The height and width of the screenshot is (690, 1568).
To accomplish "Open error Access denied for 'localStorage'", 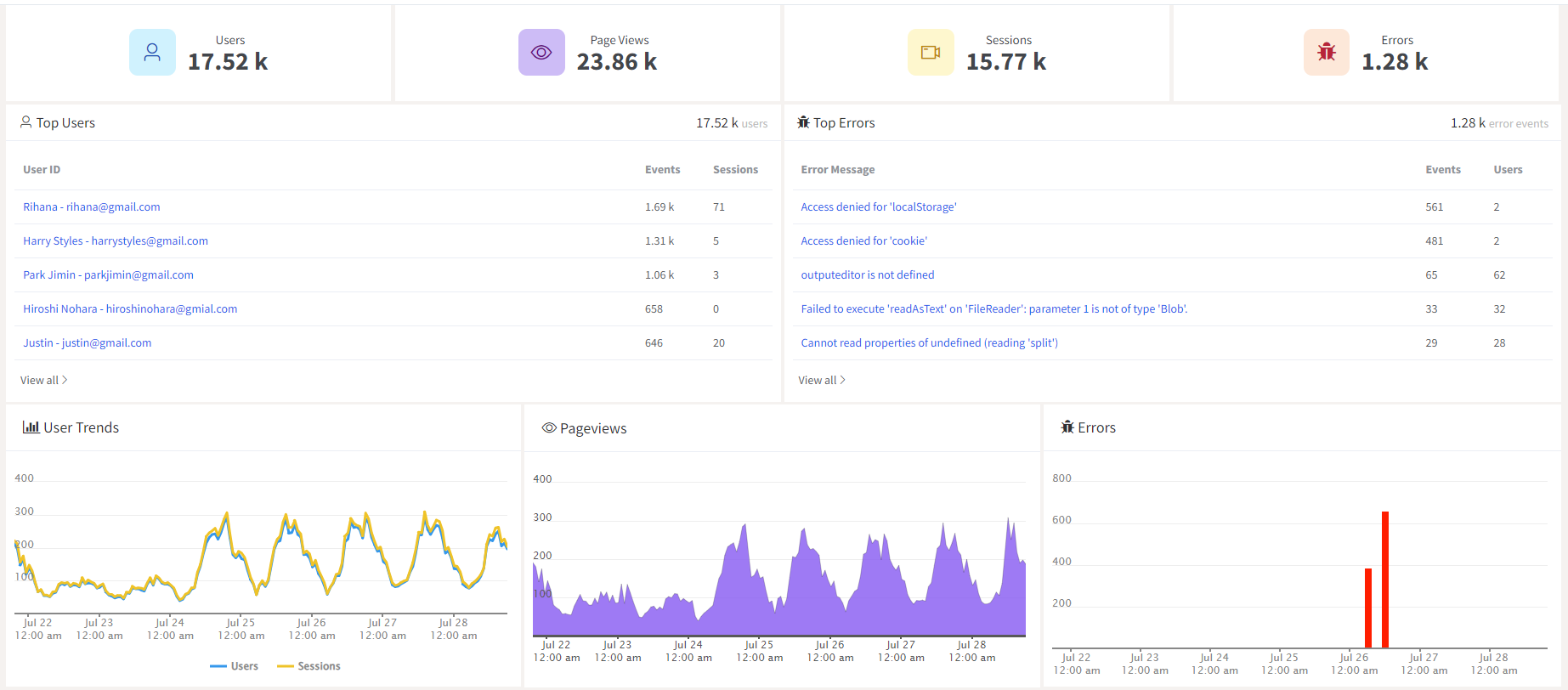I will [x=878, y=206].
